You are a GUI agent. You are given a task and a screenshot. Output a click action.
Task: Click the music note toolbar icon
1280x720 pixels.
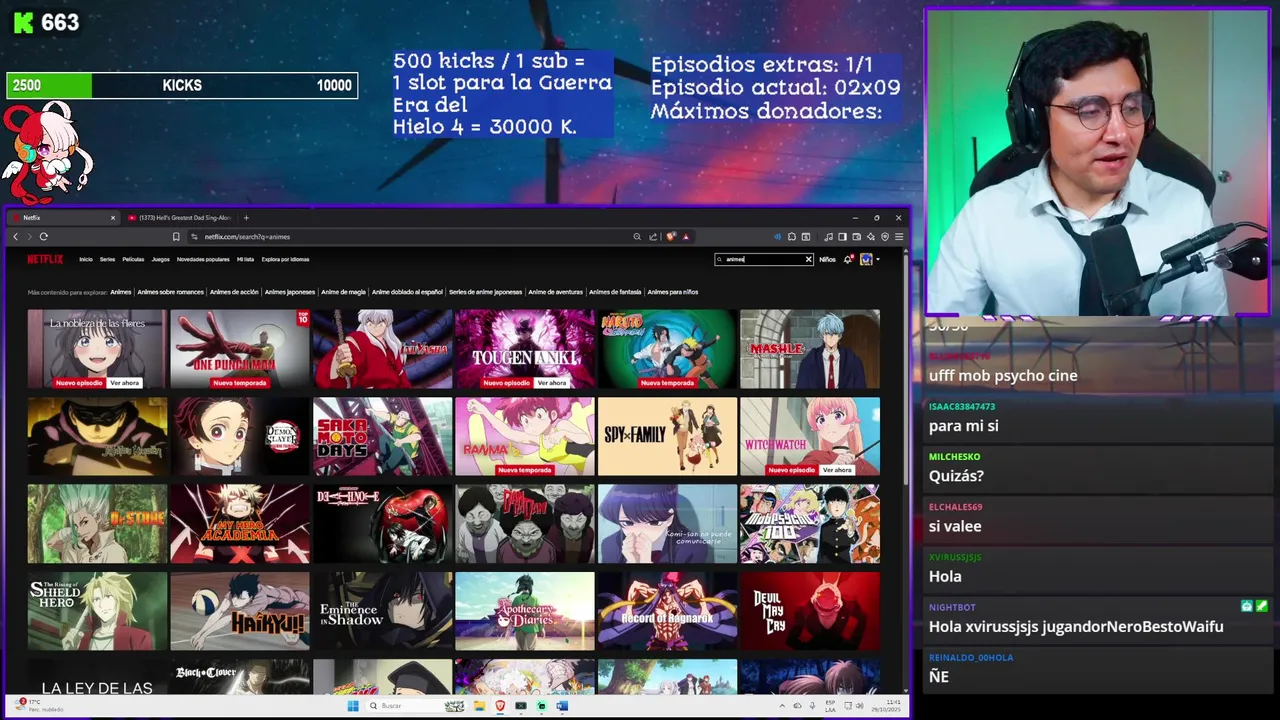click(x=828, y=237)
